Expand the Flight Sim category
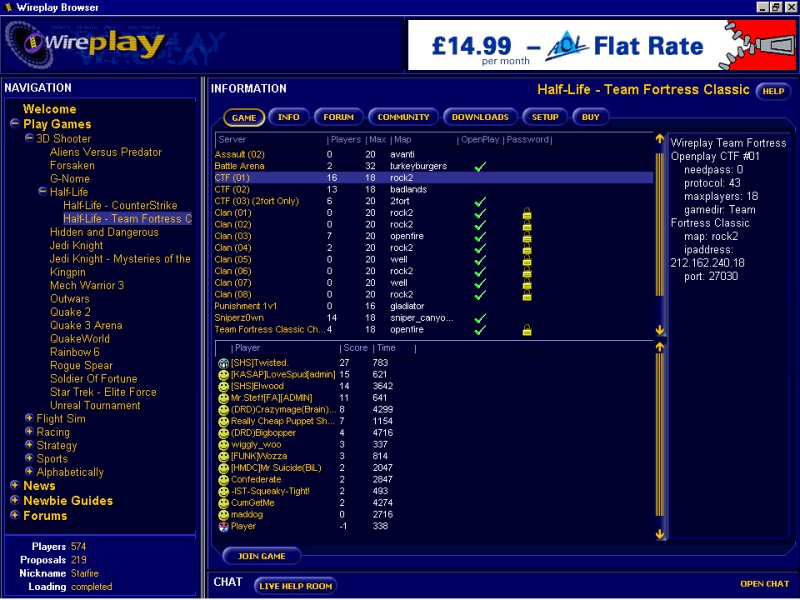This screenshot has width=800, height=600. 30,418
